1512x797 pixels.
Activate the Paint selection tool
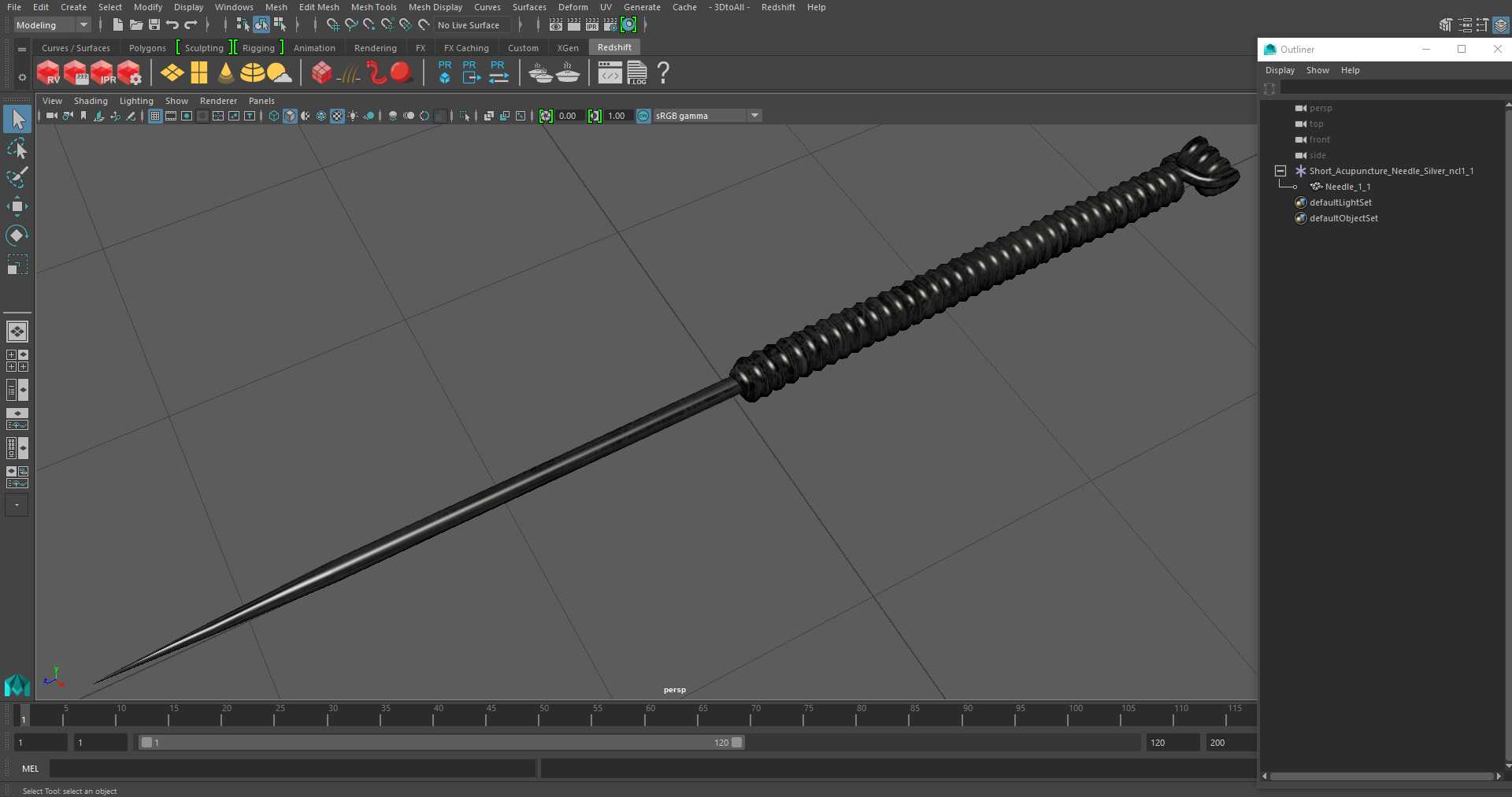click(x=17, y=177)
